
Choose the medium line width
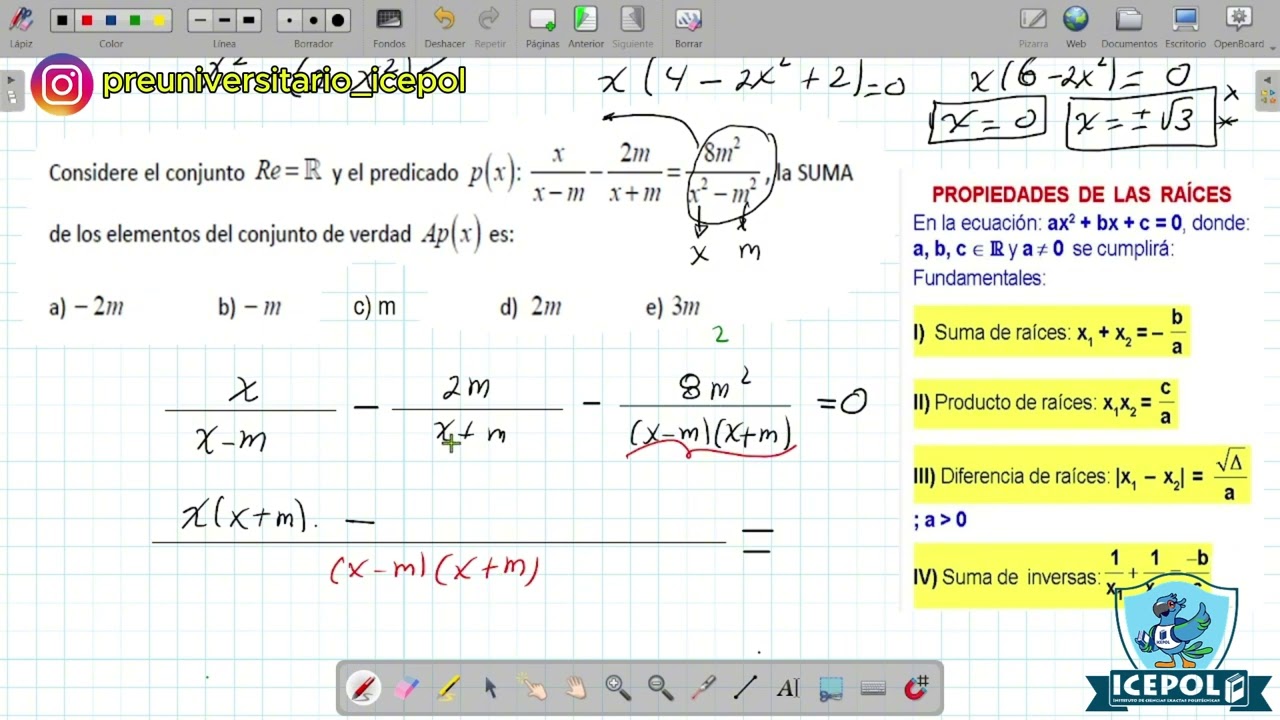224,21
